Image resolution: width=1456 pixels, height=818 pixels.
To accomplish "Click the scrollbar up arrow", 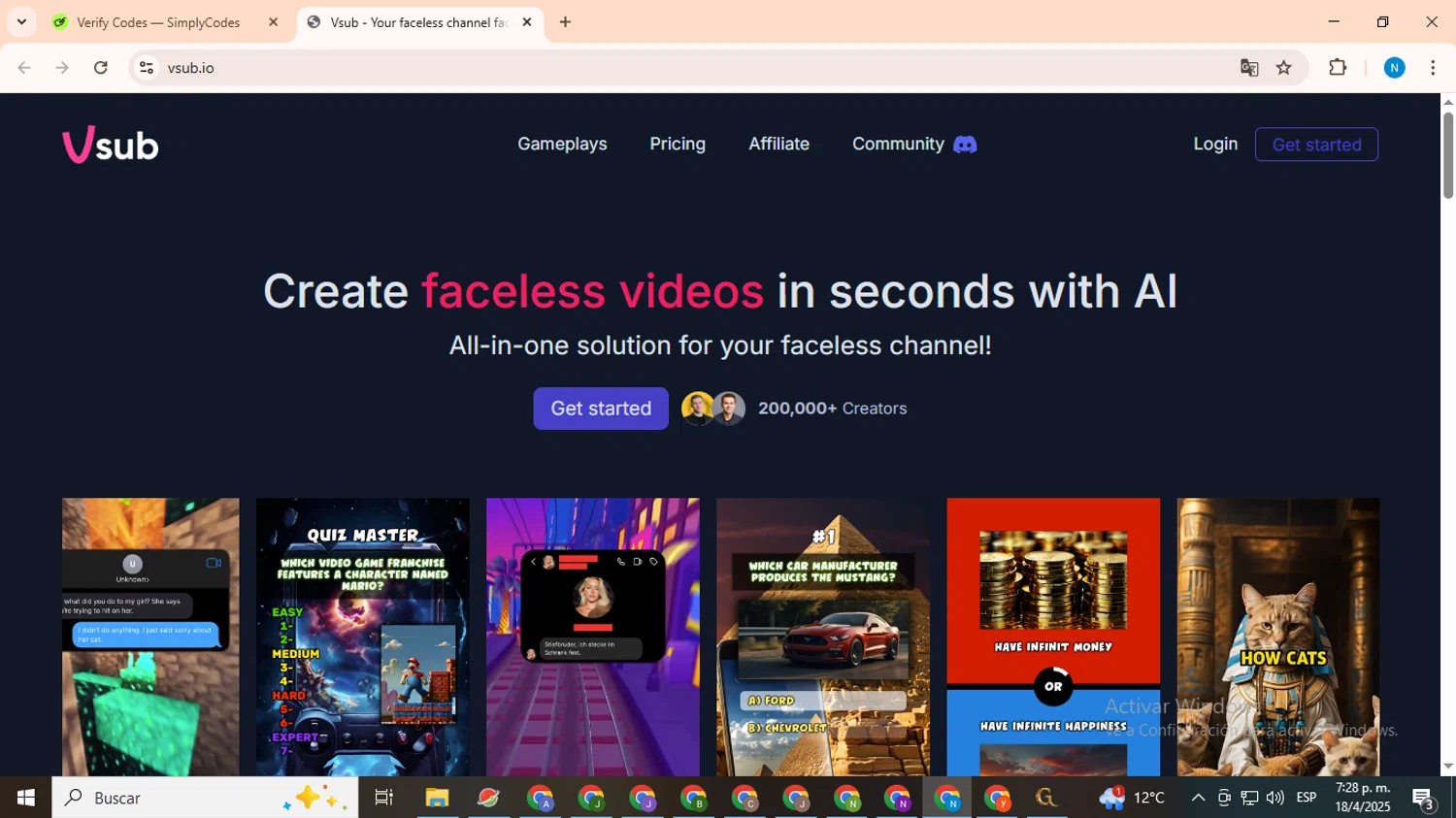I will coord(1448,101).
